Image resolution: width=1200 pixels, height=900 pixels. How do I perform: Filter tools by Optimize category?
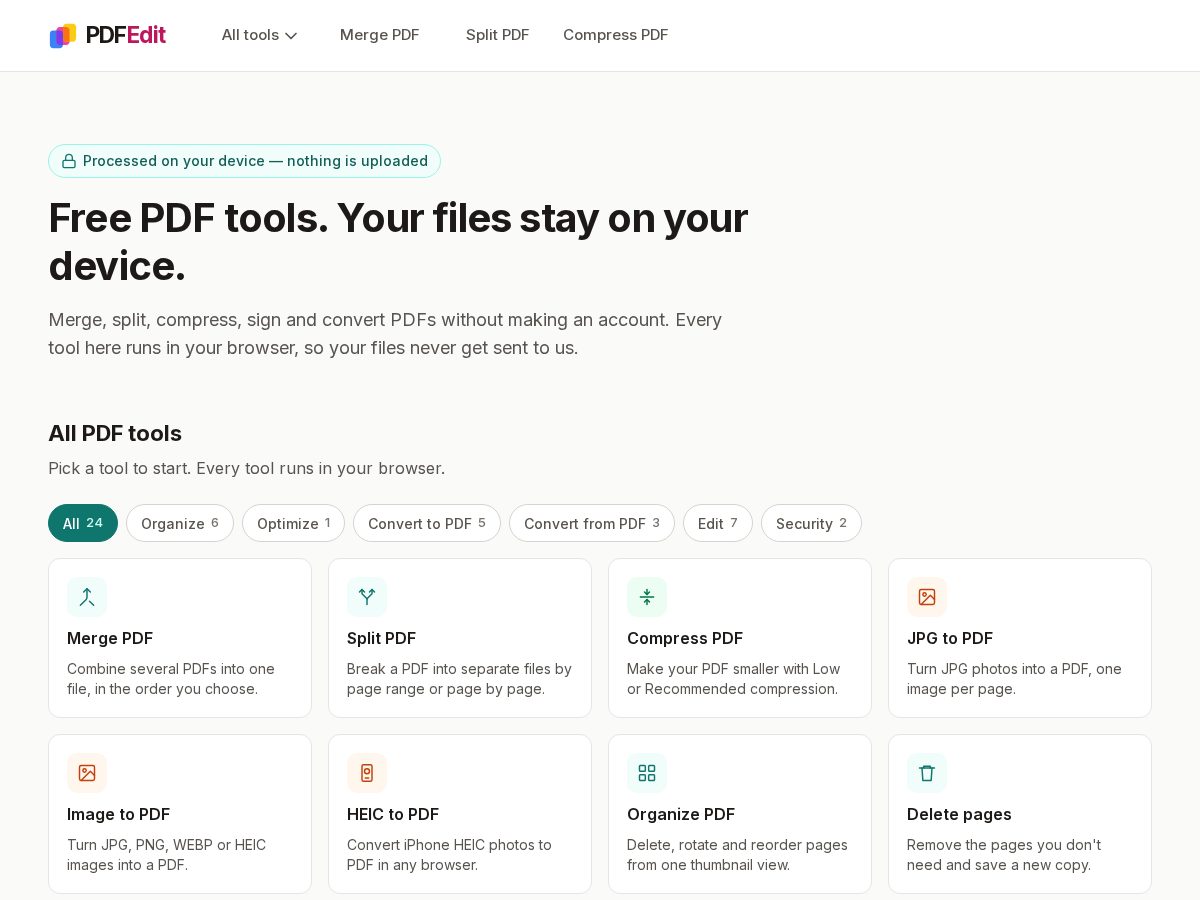tap(293, 523)
